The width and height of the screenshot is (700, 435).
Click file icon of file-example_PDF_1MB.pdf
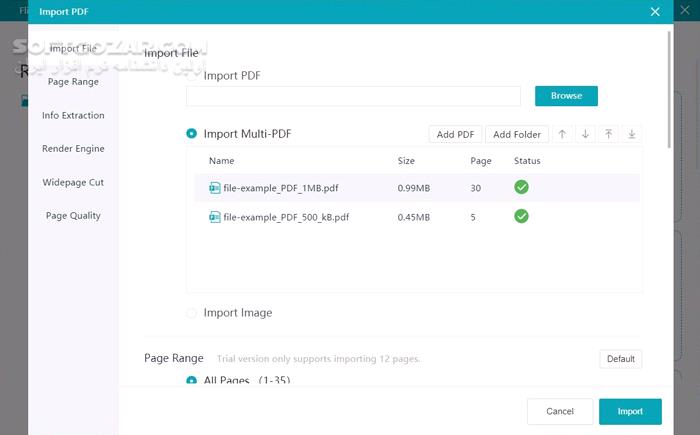coord(214,188)
